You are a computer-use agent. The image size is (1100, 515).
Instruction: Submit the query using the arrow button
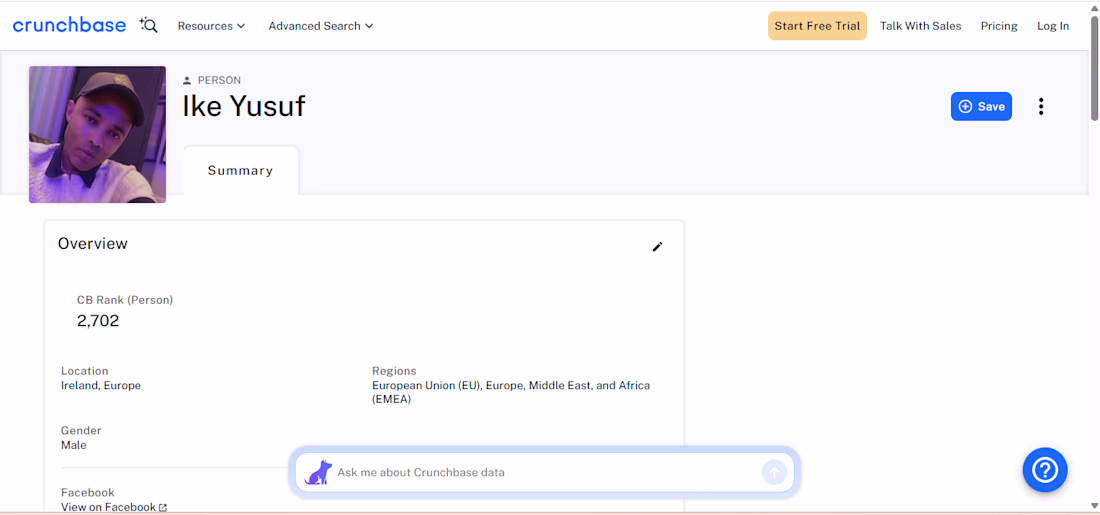coord(774,472)
